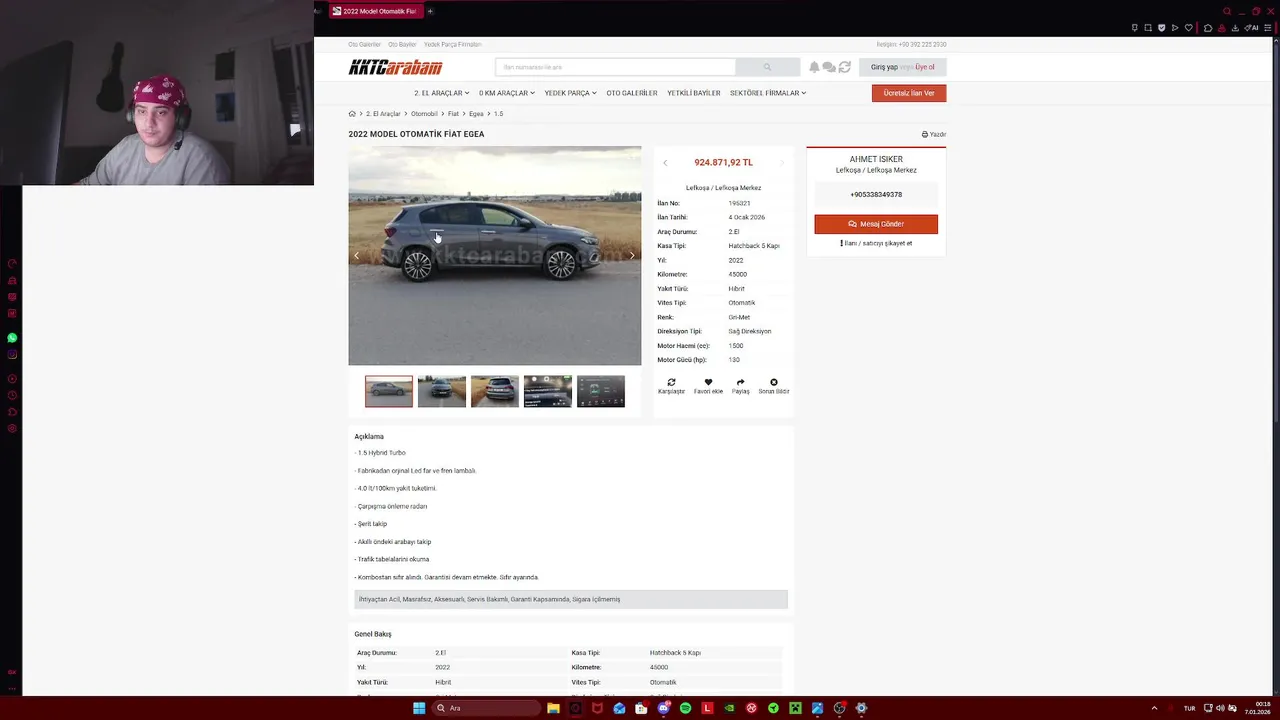Expand the SEKTÖREL FİRMALAR dropdown menu

pyautogui.click(x=767, y=93)
